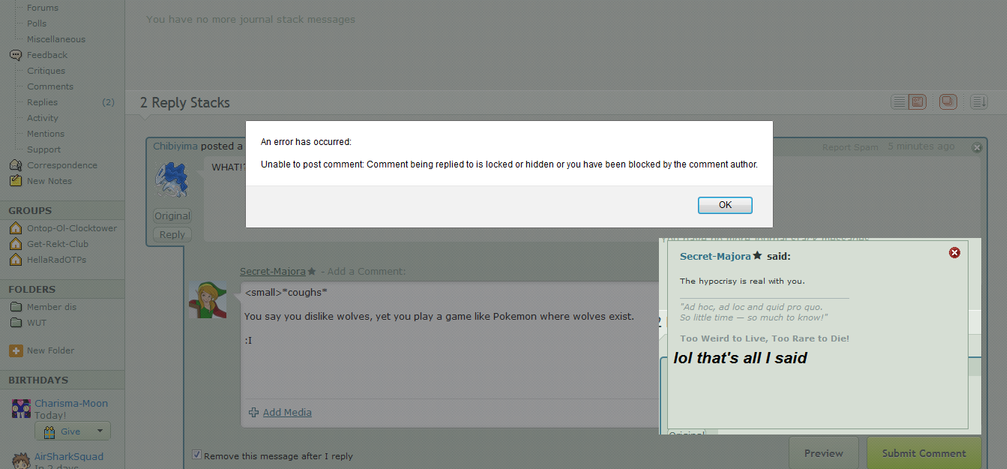Click the sort order icon
Viewport: 1007px width, 469px height.
point(978,102)
